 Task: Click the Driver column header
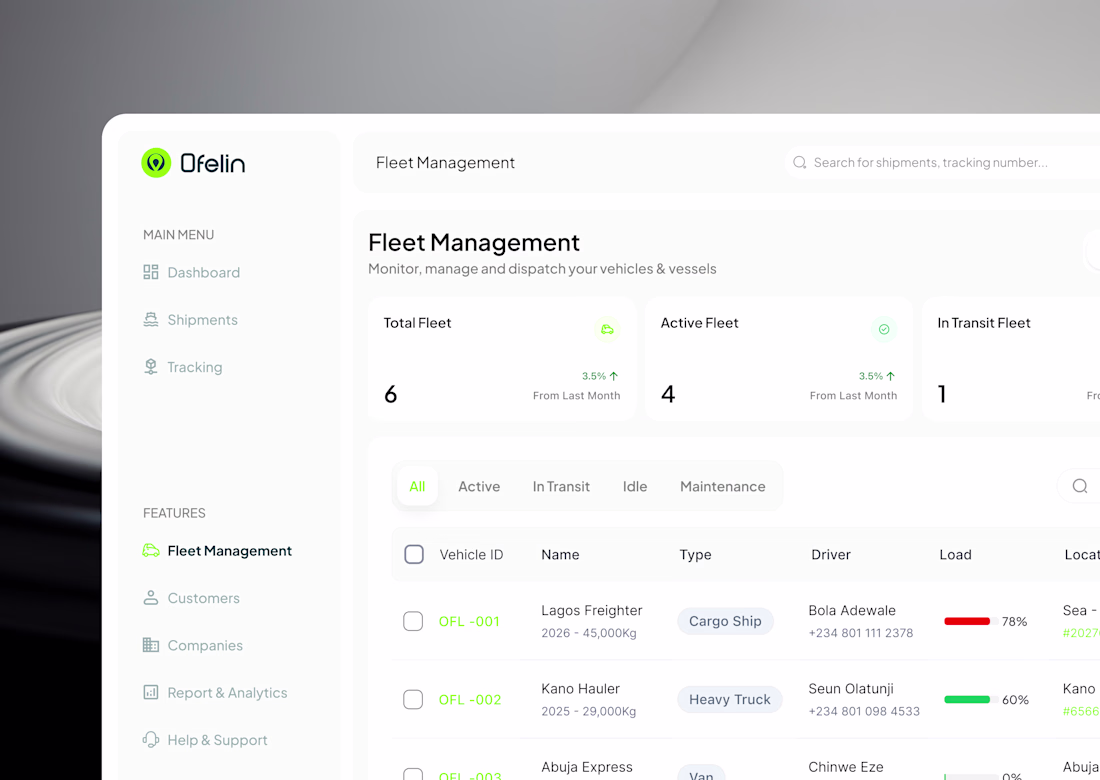coord(831,554)
